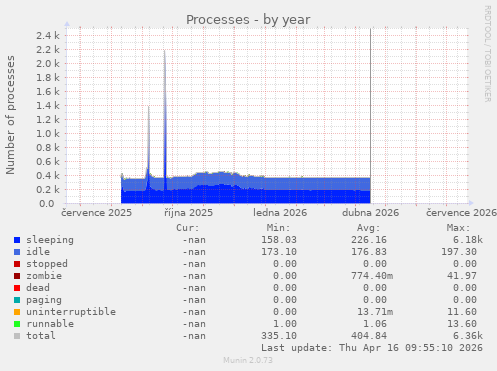Select the 'stopped' legend label

[47, 264]
